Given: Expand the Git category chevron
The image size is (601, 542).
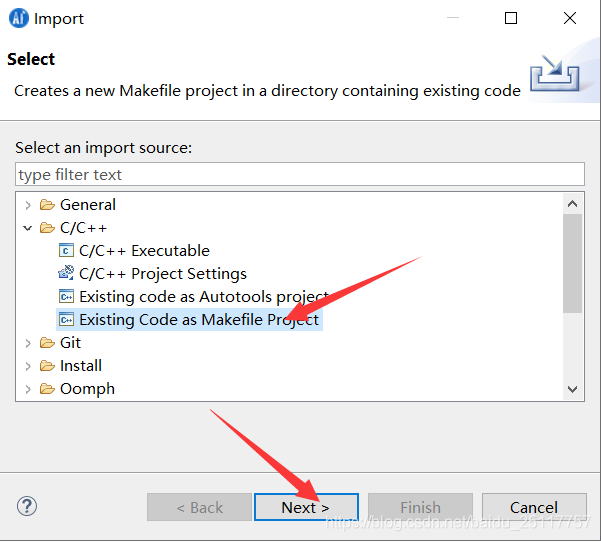Looking at the screenshot, I should (x=28, y=343).
